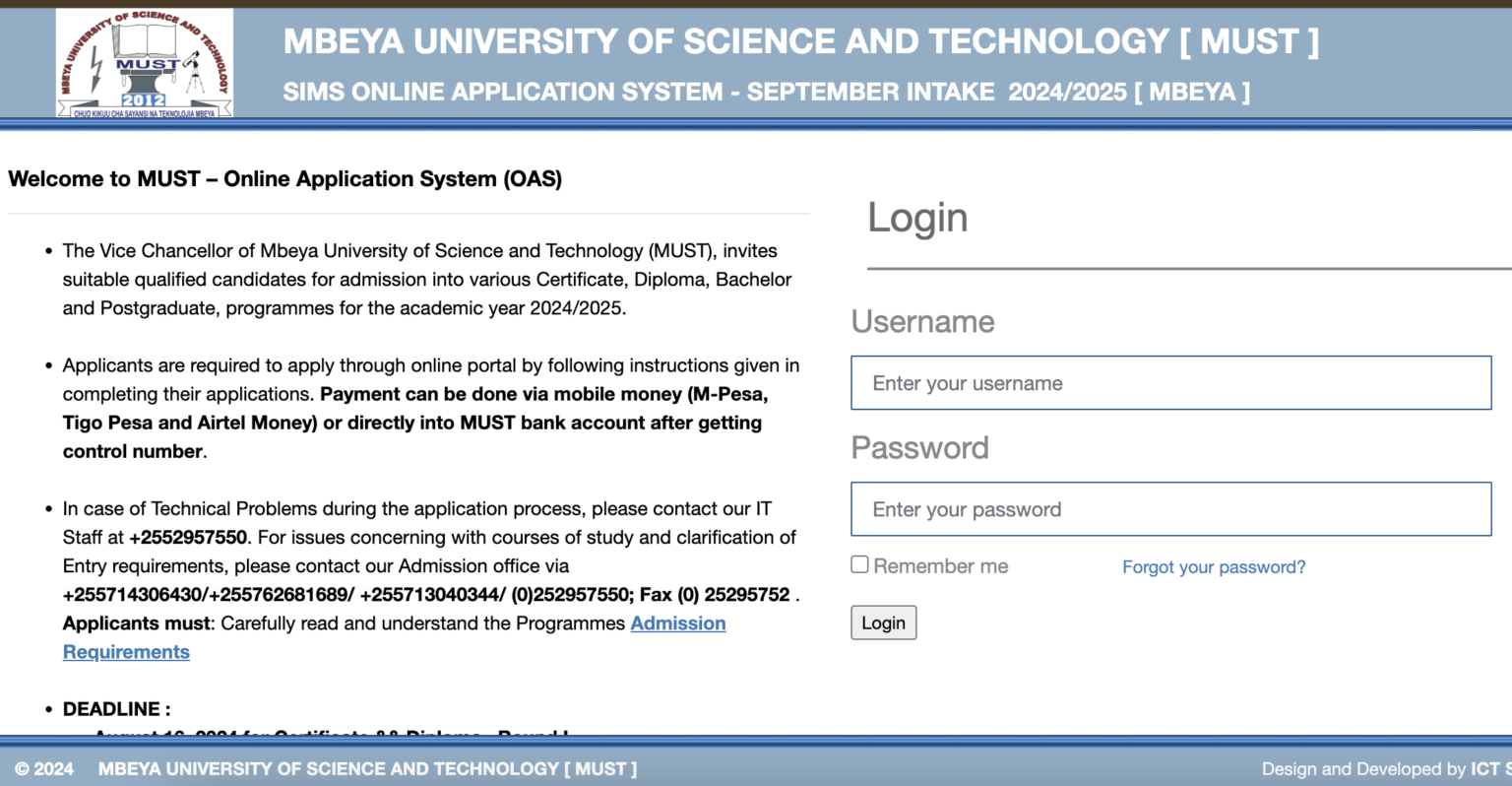Screen dimensions: 1512x786
Task: Click the red logo border
Action: point(144,16)
